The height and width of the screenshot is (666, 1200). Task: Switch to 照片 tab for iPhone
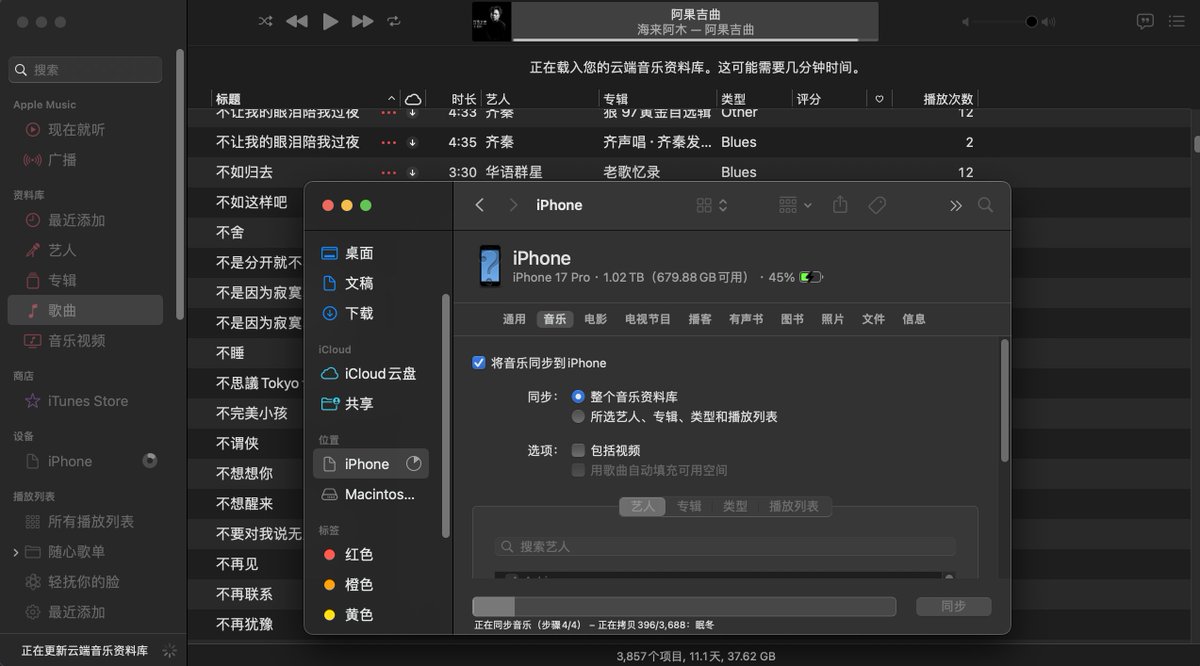pyautogui.click(x=833, y=319)
